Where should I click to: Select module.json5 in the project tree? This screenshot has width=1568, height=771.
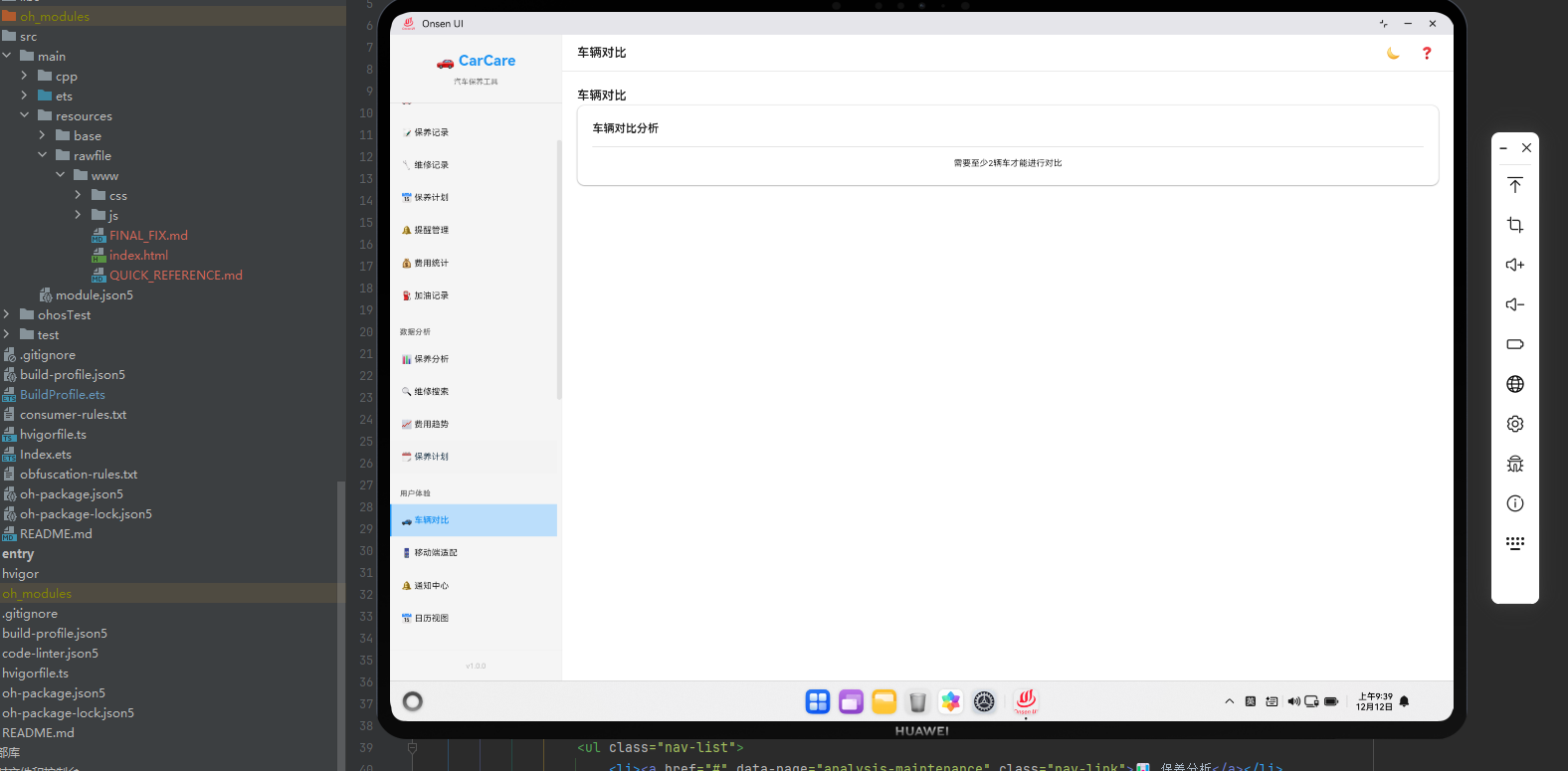coord(95,295)
